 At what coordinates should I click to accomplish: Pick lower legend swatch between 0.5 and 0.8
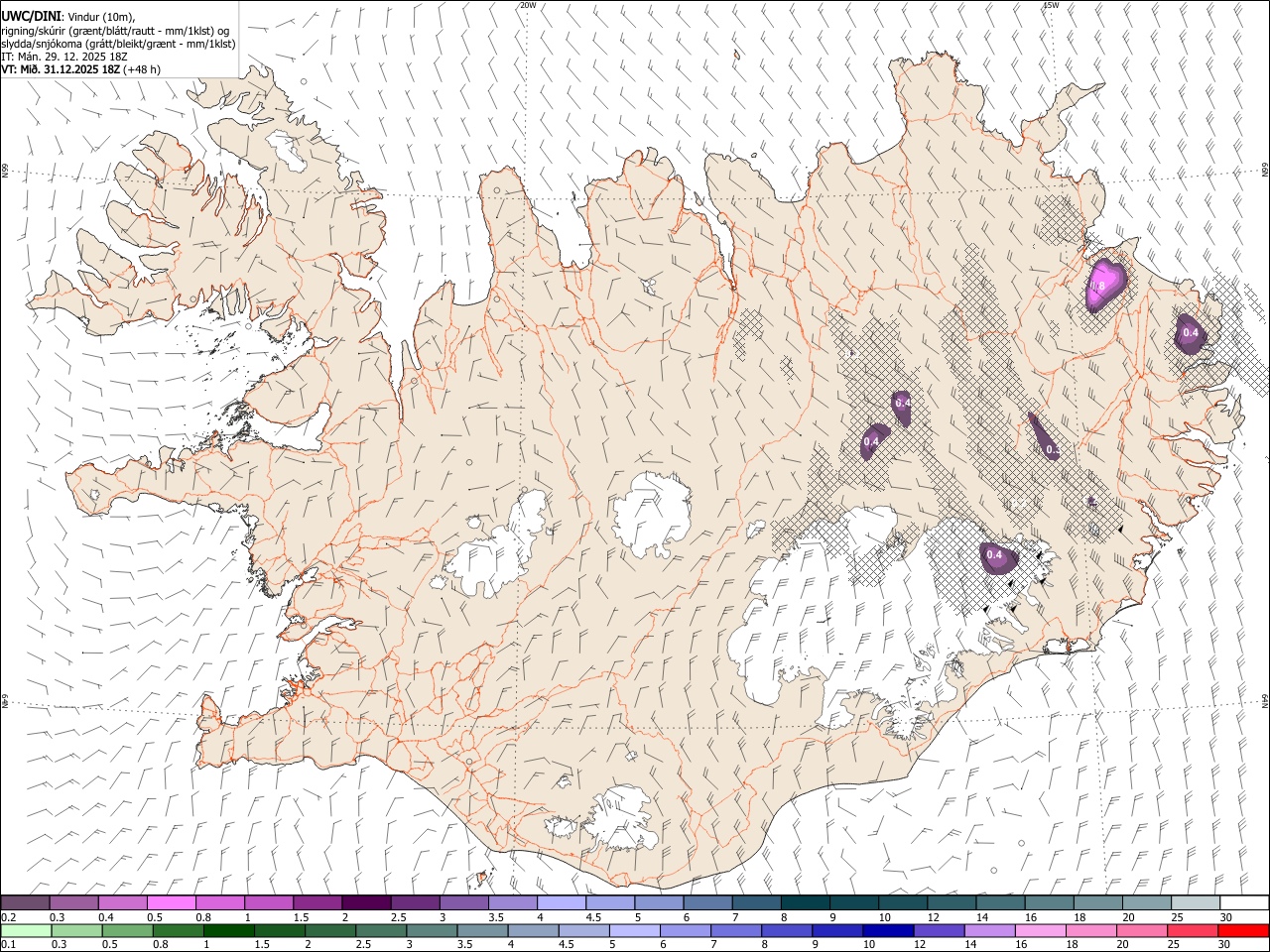click(127, 930)
